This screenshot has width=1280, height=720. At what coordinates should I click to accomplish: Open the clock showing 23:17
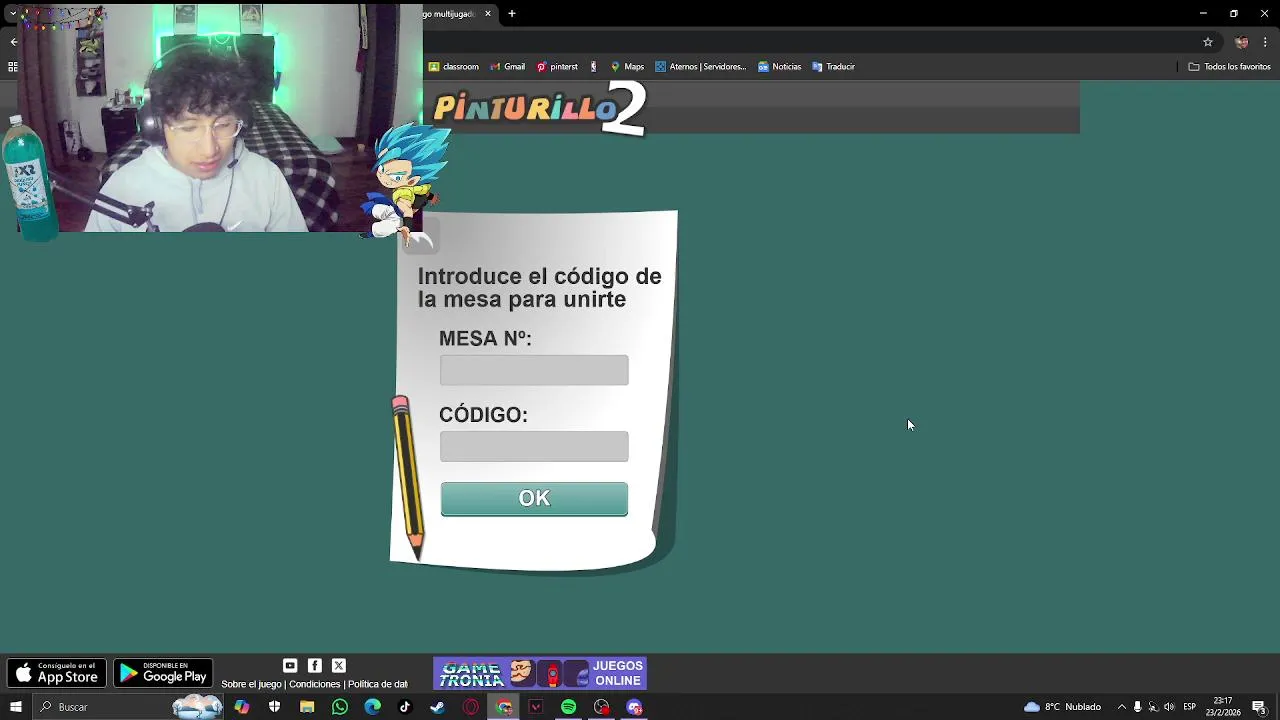point(1223,707)
